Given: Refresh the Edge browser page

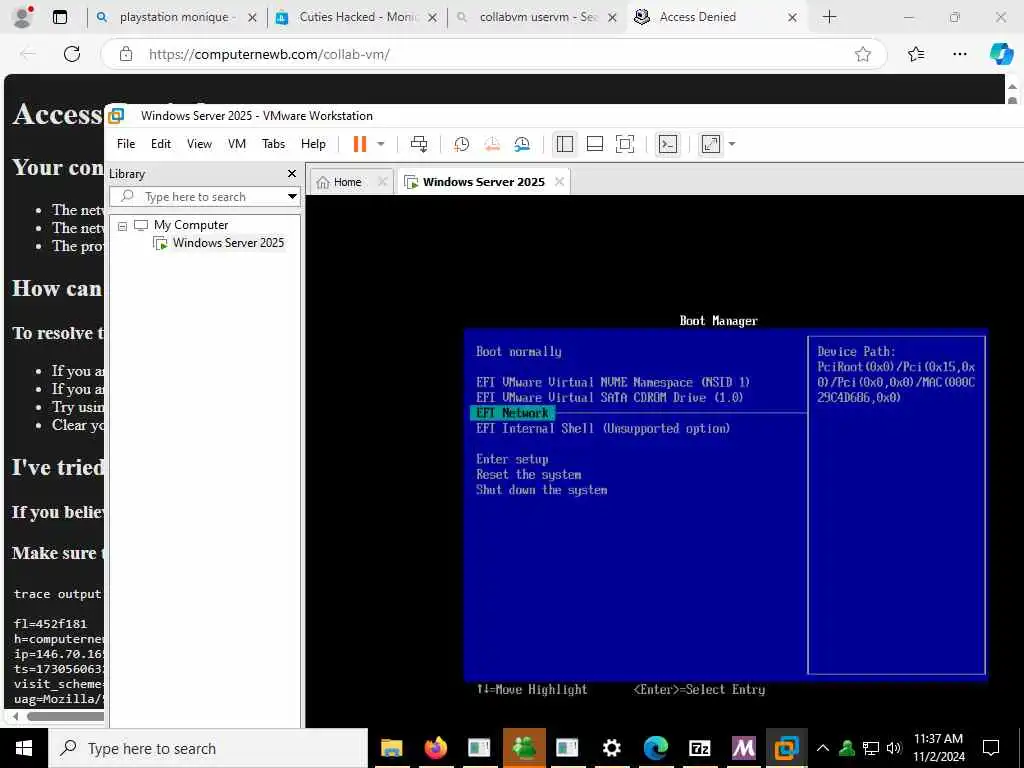Looking at the screenshot, I should (x=72, y=54).
